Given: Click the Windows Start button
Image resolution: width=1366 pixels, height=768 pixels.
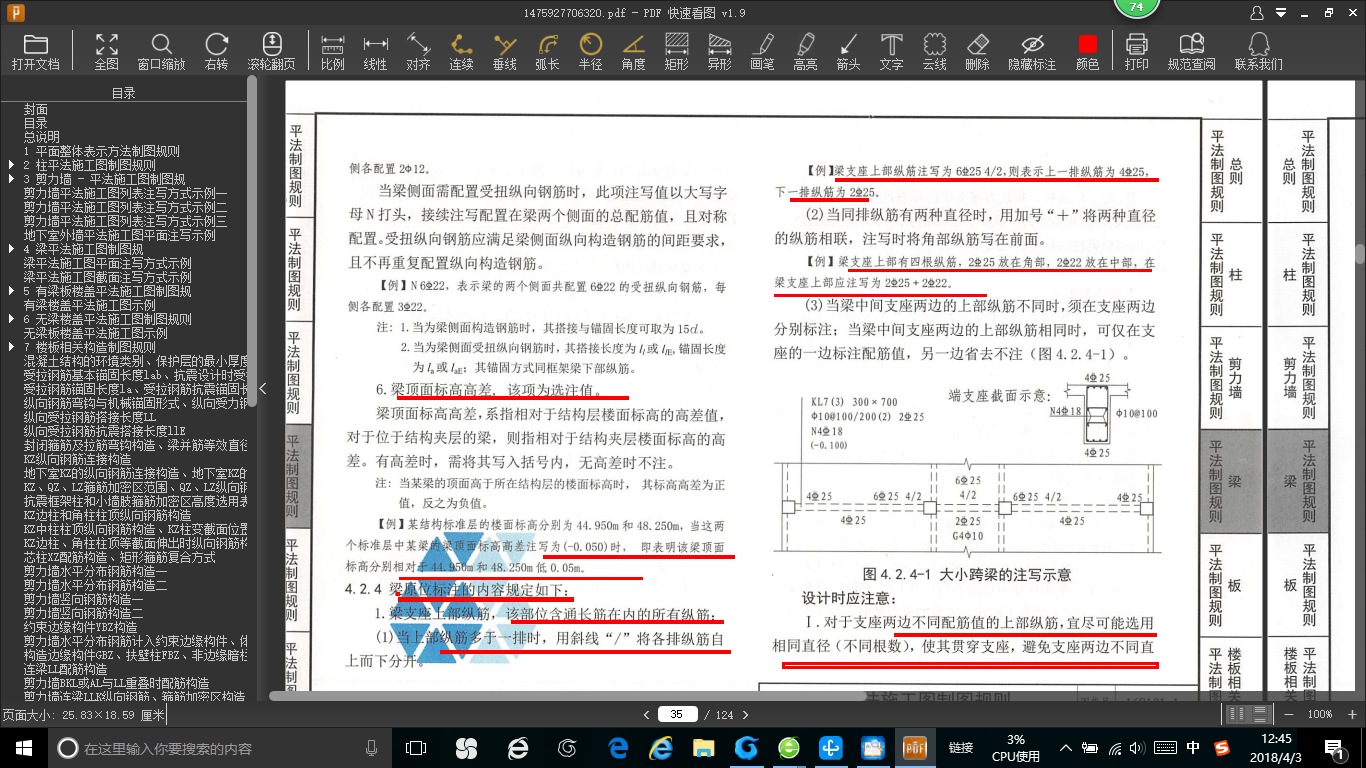Looking at the screenshot, I should coord(23,747).
